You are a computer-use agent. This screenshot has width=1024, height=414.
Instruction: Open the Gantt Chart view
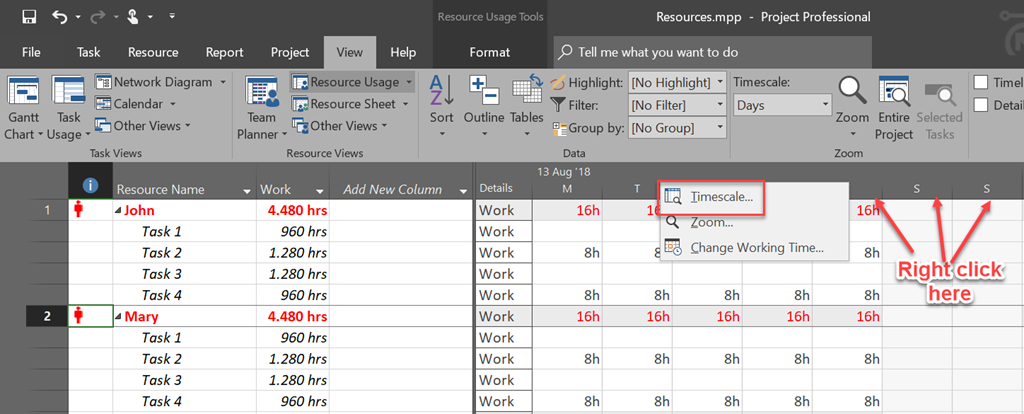[22, 95]
